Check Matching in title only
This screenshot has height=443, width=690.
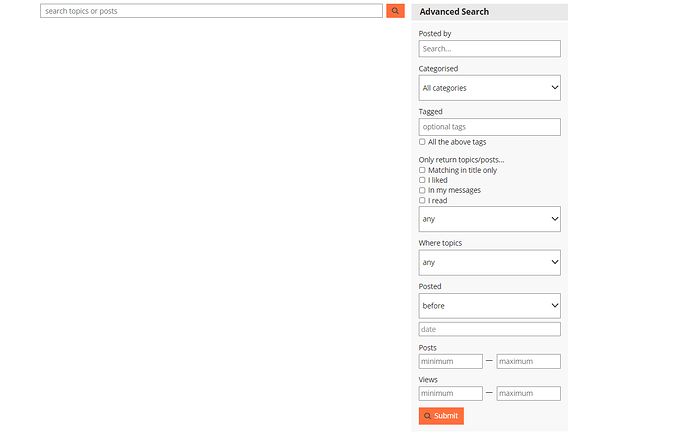pyautogui.click(x=422, y=170)
